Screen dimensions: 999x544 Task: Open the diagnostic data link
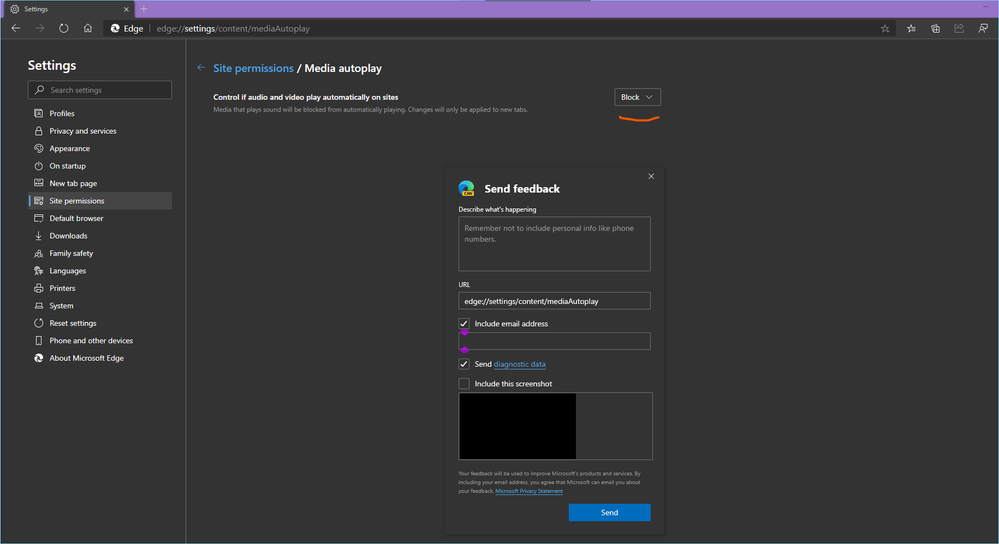pyautogui.click(x=519, y=364)
